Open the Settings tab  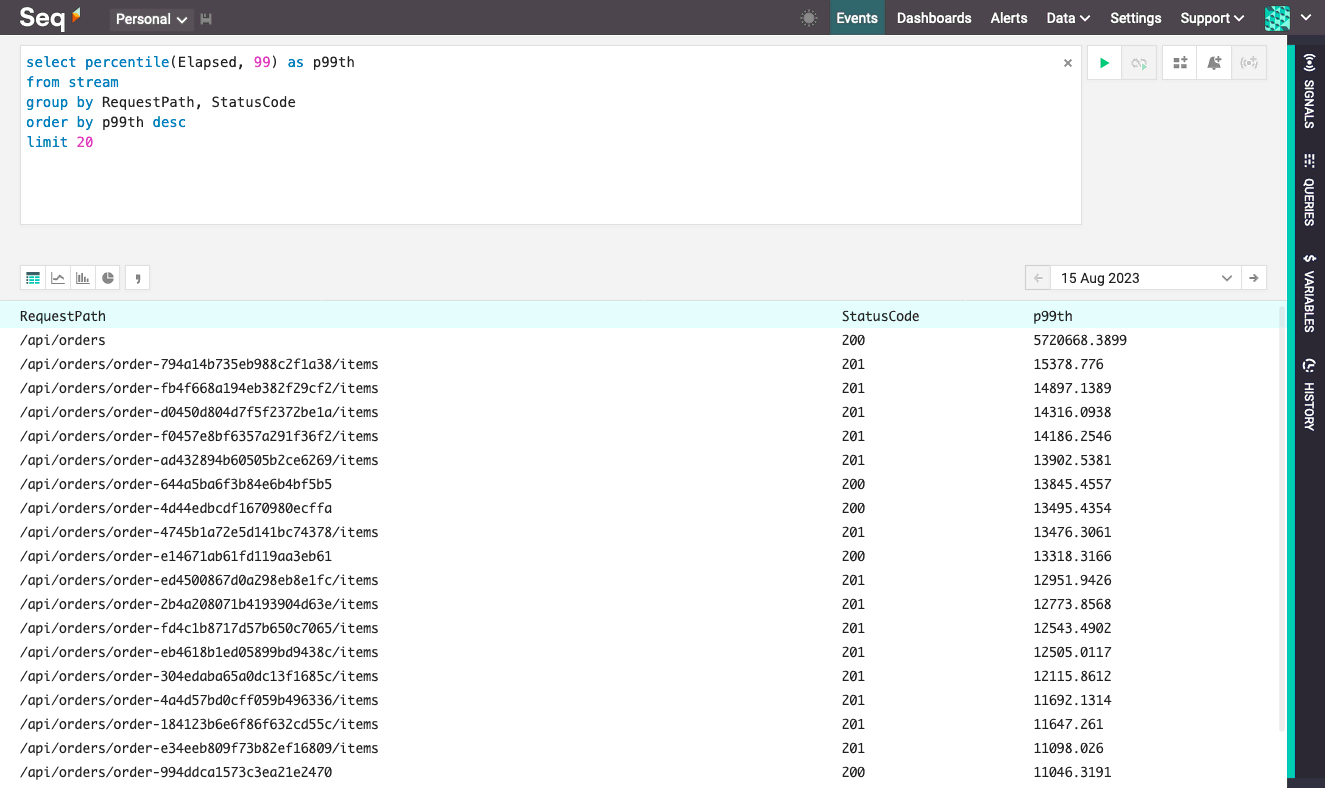pyautogui.click(x=1136, y=18)
